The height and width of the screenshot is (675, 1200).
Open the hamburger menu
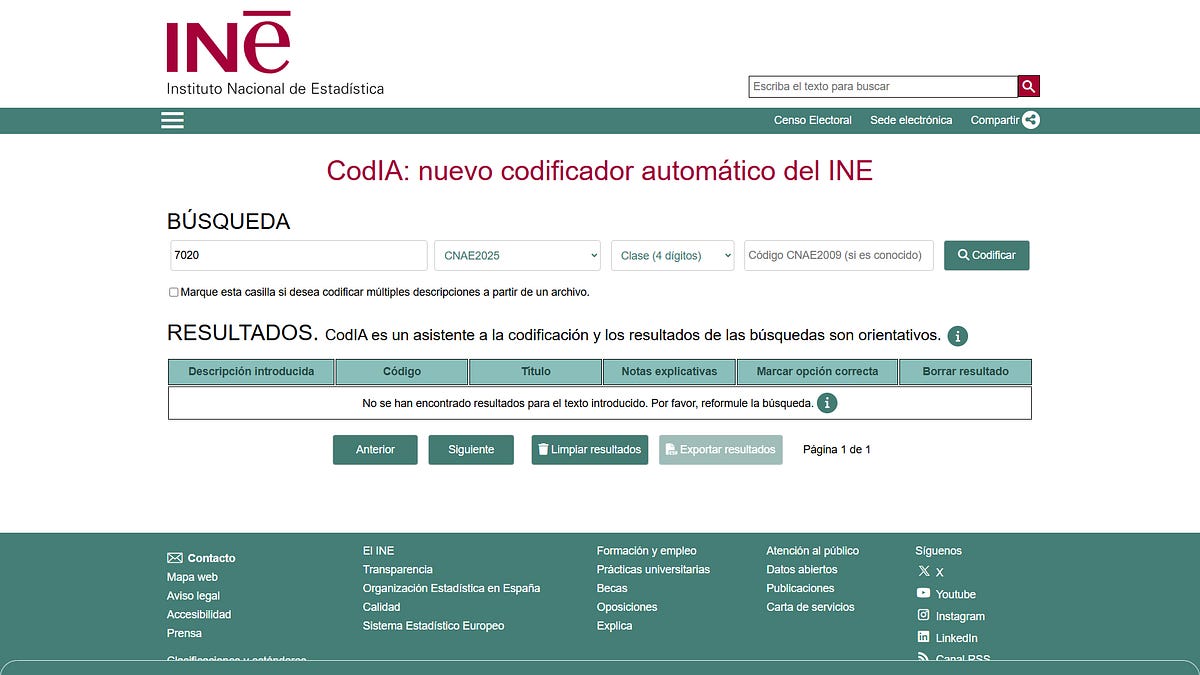173,120
